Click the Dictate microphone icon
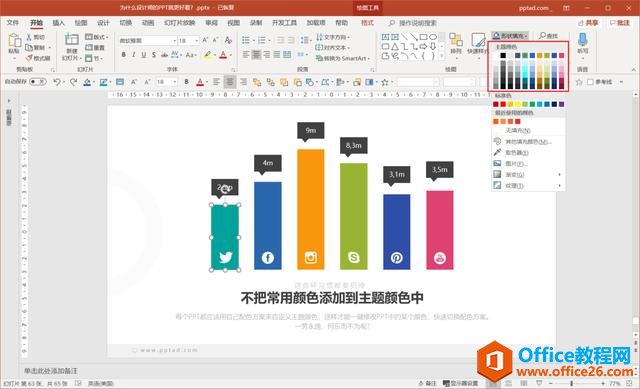The image size is (640, 389). pos(582,43)
